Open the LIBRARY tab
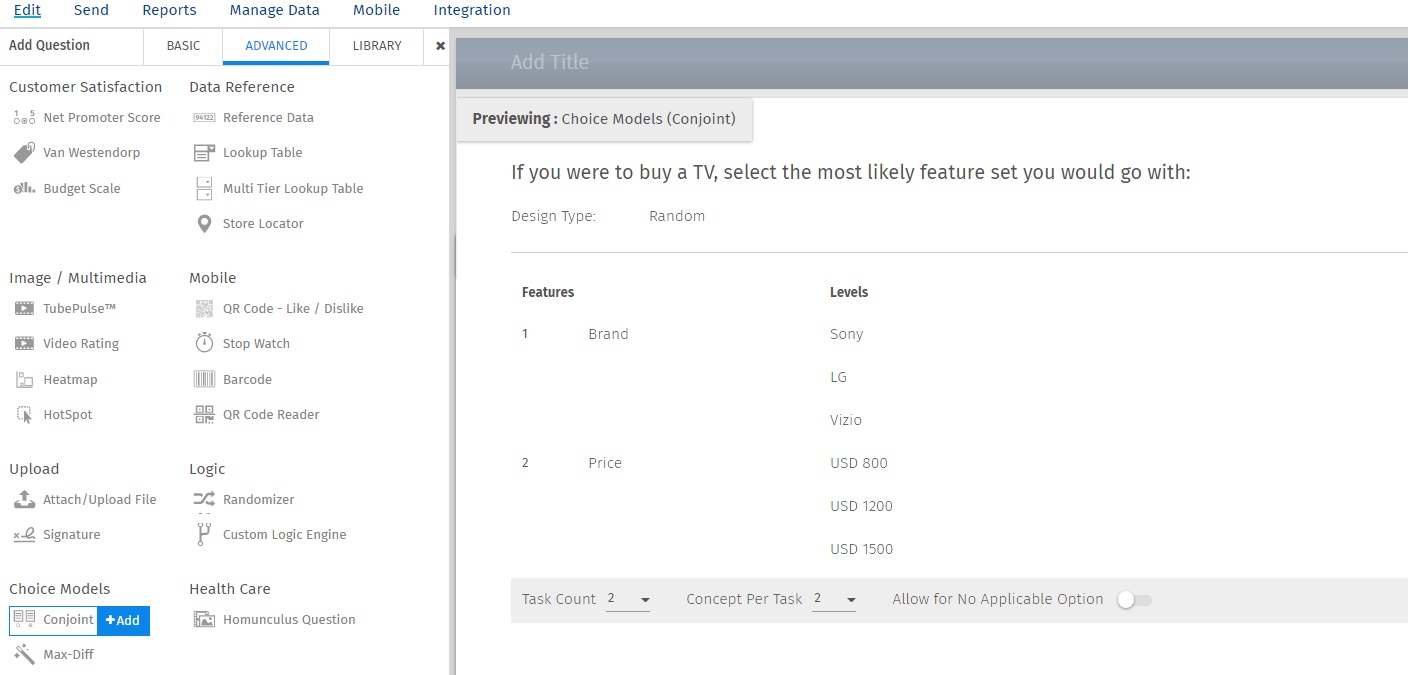Viewport: 1410px width, 675px height. 376,45
